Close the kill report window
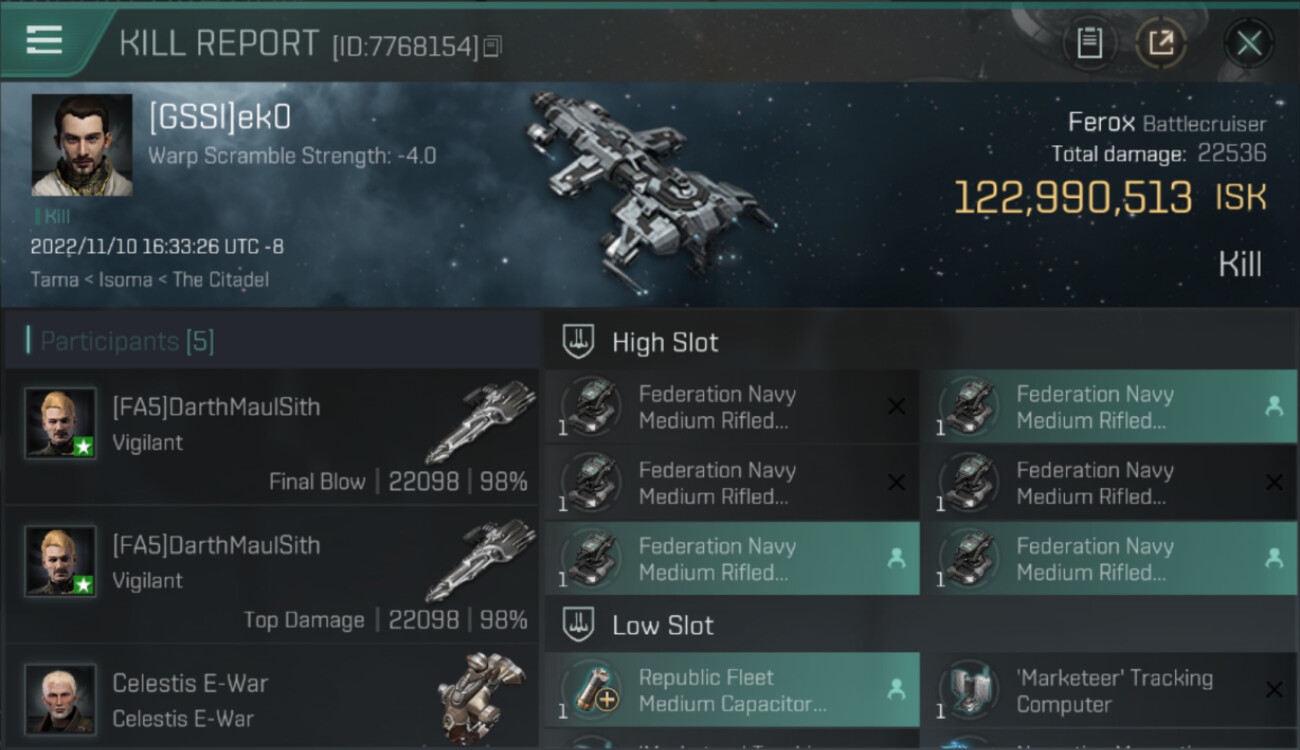The image size is (1300, 750). coord(1248,43)
